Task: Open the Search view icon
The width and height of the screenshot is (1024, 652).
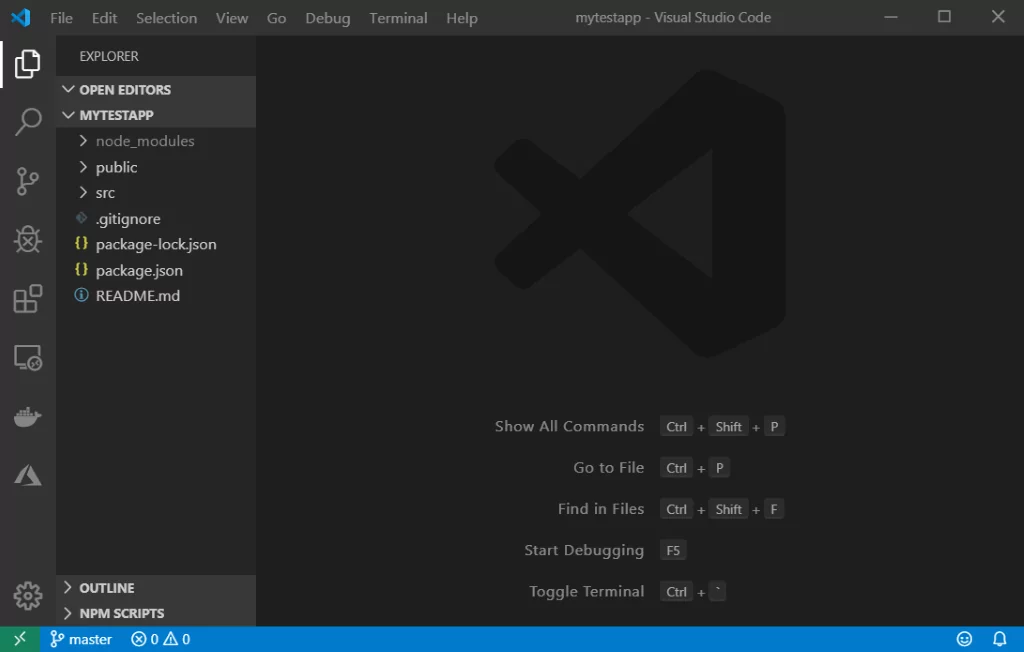Action: coord(27,122)
